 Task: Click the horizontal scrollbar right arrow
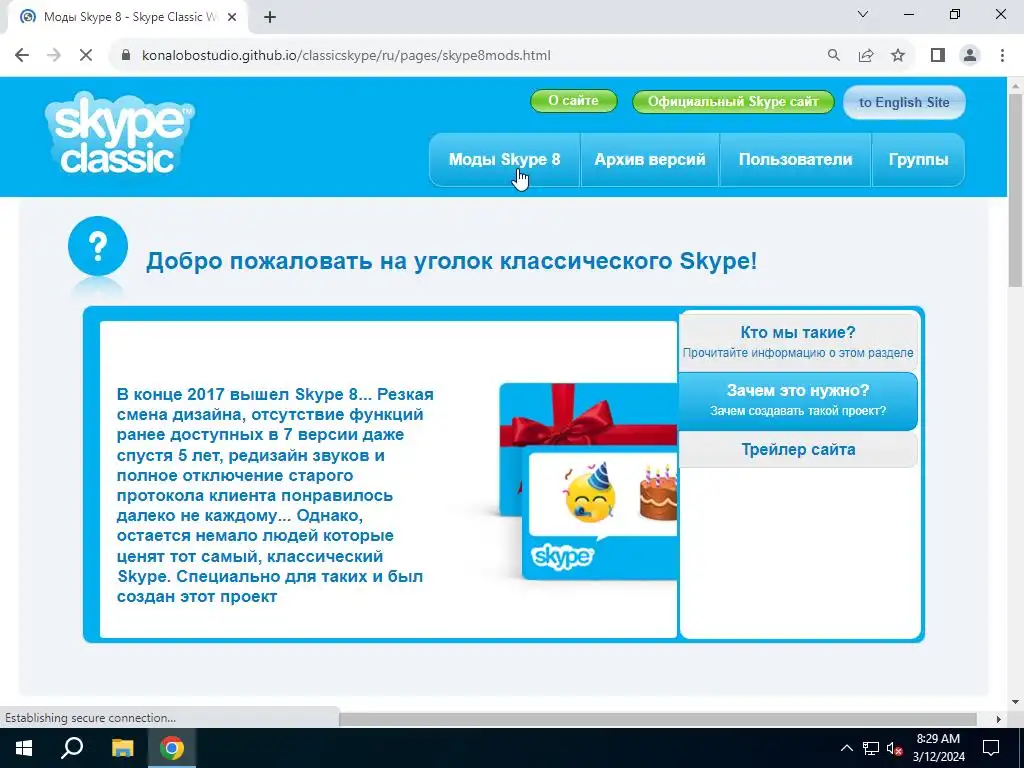coord(999,719)
